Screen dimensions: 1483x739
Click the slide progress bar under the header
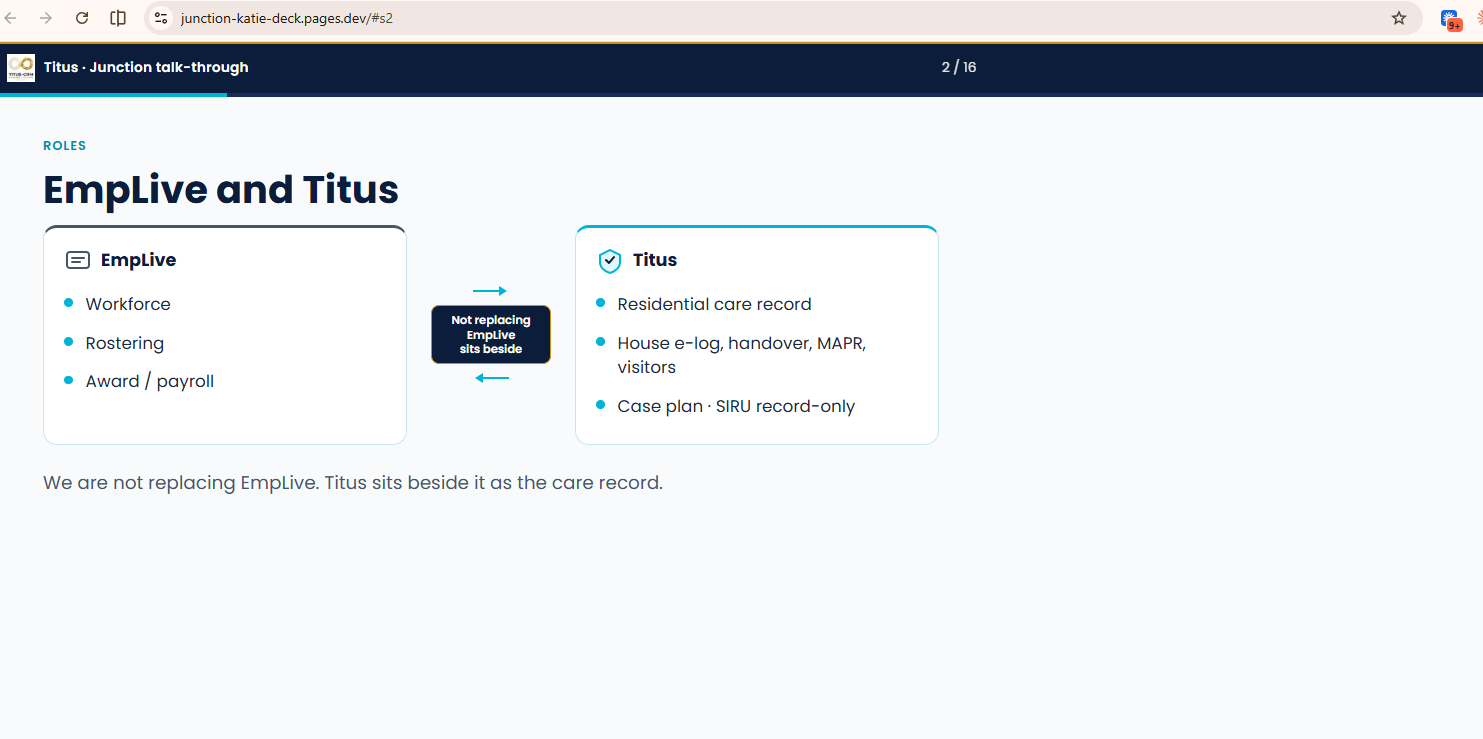pyautogui.click(x=741, y=95)
